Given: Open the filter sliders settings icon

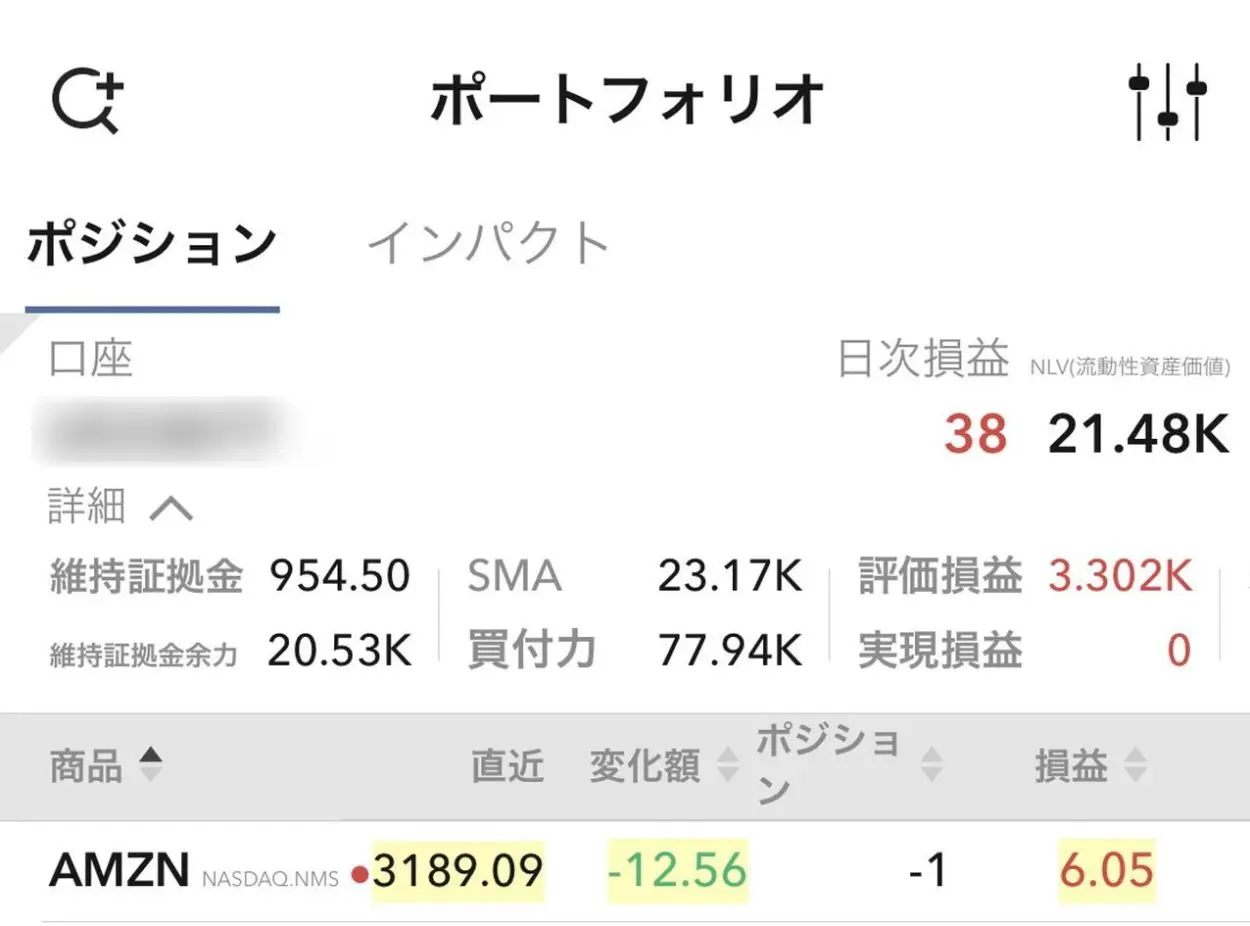Looking at the screenshot, I should 1167,101.
